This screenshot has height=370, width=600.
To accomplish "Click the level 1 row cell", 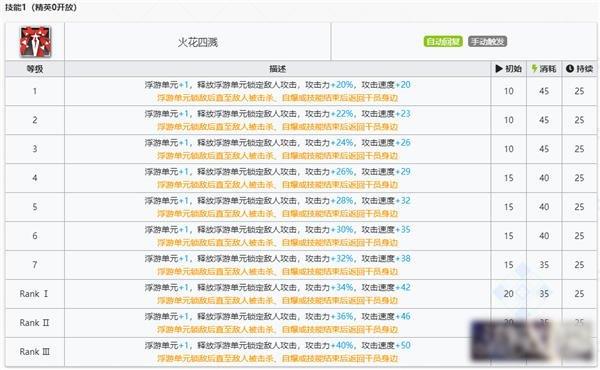I will pyautogui.click(x=35, y=91).
